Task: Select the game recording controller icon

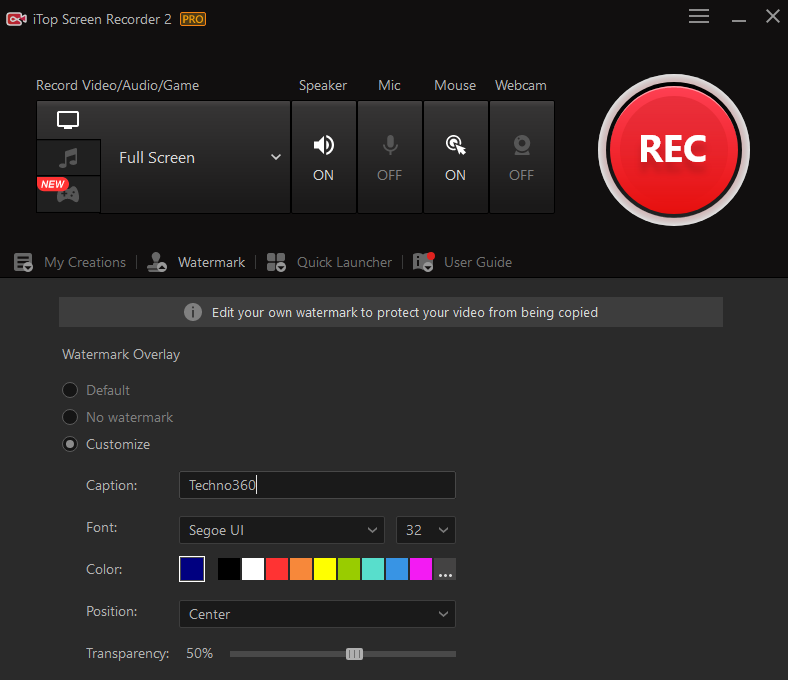Action: coord(68,194)
